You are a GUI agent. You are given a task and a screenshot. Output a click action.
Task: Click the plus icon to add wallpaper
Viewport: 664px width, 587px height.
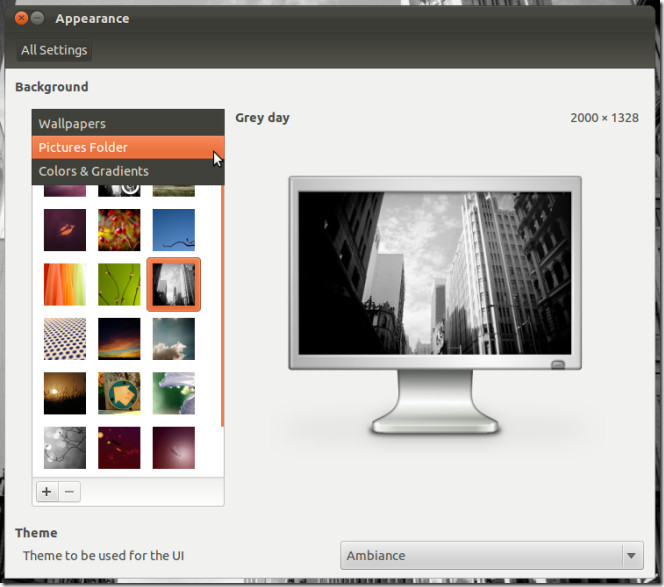tap(47, 492)
